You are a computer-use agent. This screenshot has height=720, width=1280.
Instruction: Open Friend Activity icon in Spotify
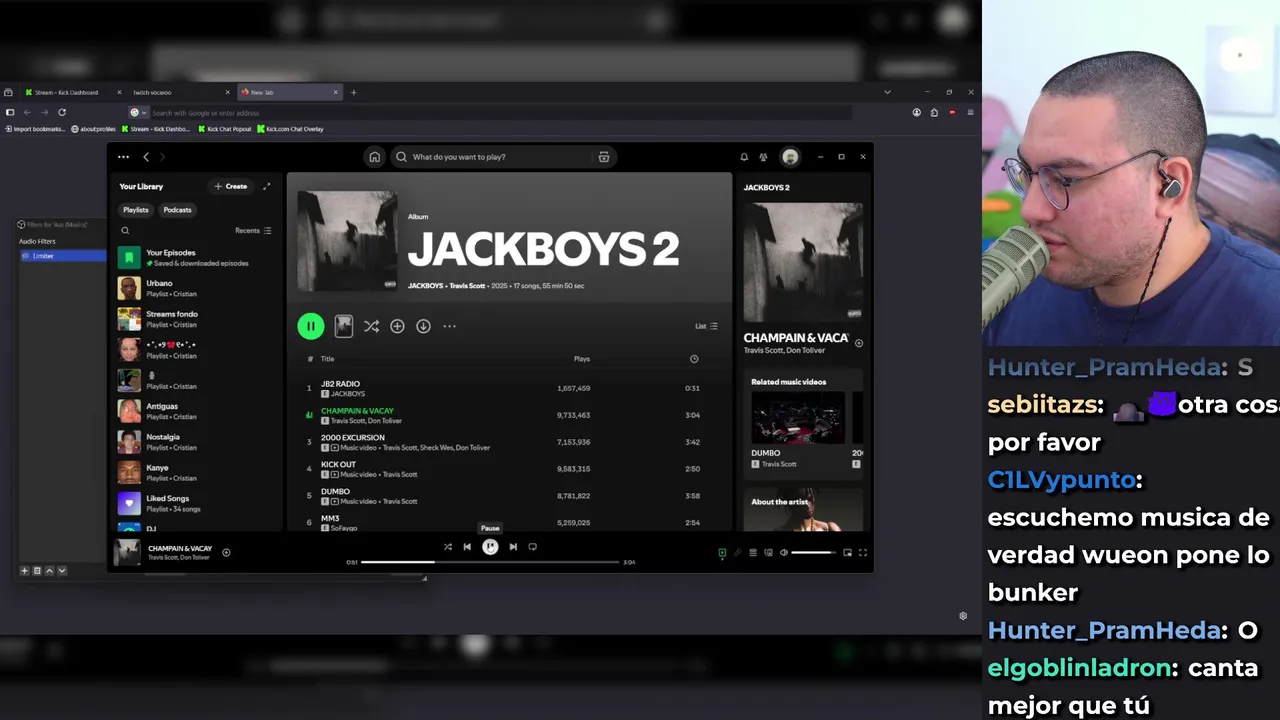pos(763,157)
